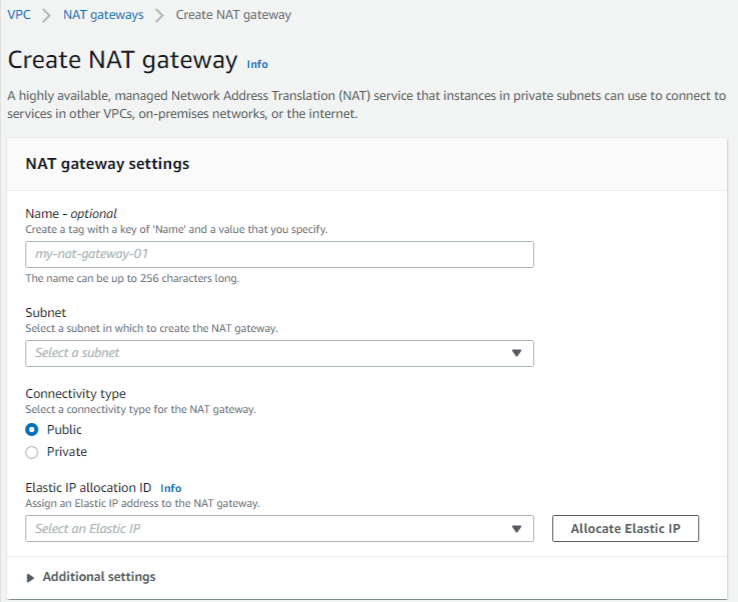Click the Private label text
This screenshot has height=602, width=738.
(x=67, y=452)
